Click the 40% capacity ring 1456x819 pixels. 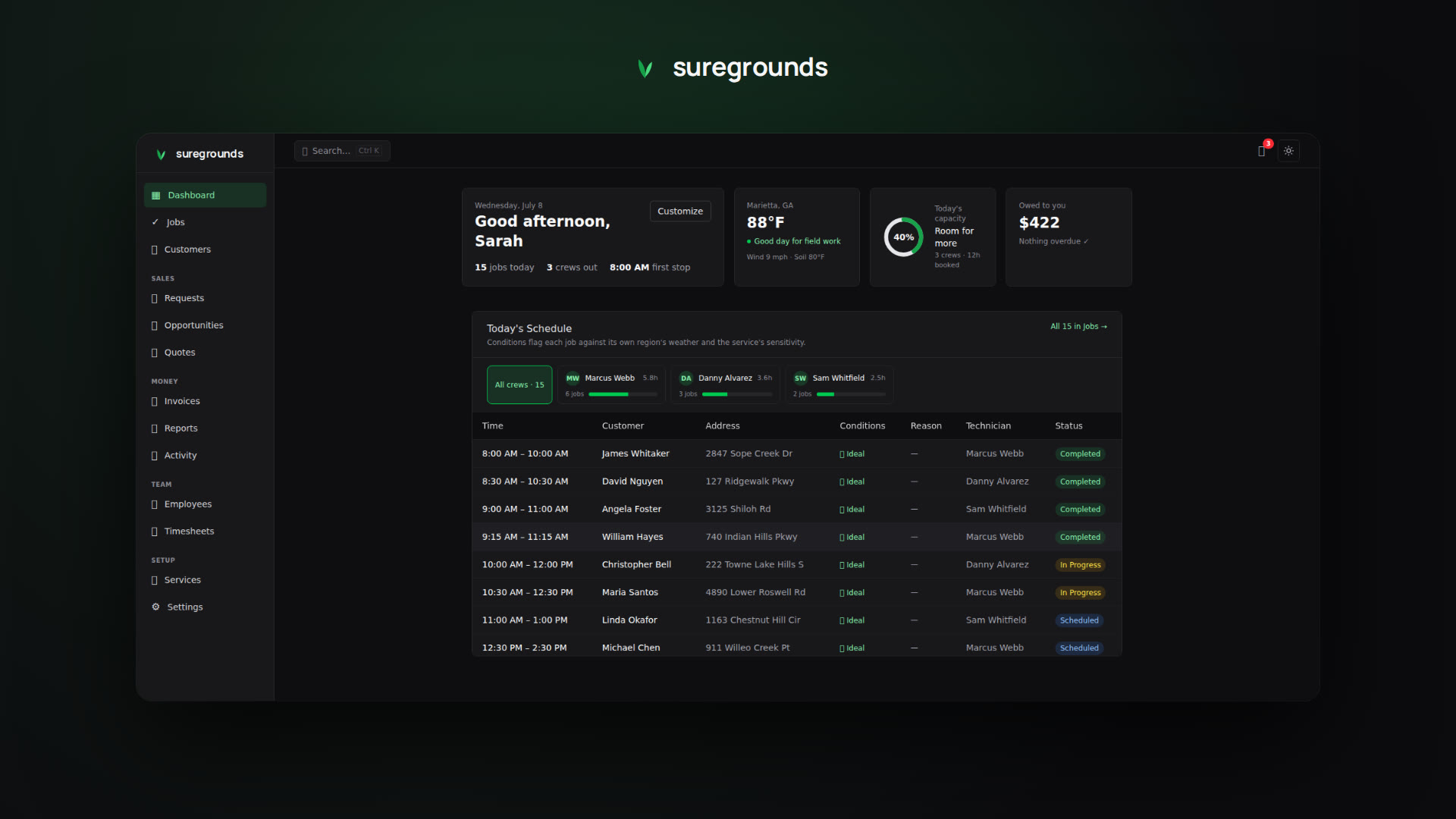point(903,237)
